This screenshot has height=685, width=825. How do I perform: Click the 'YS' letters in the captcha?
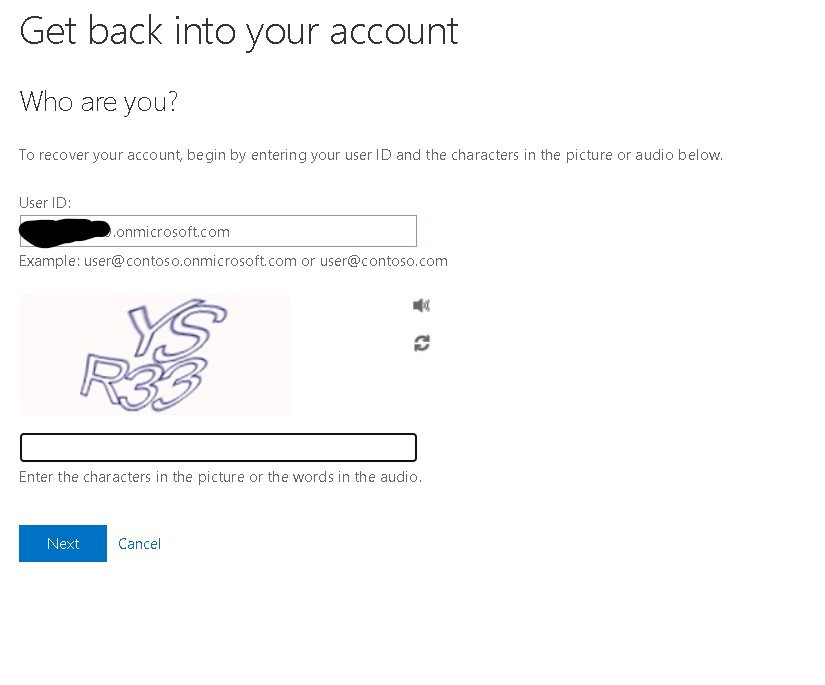(177, 327)
